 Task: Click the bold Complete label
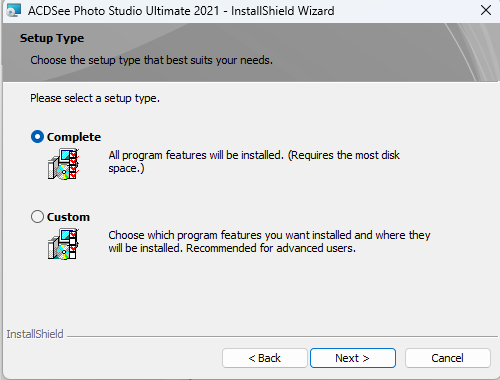tap(74, 137)
